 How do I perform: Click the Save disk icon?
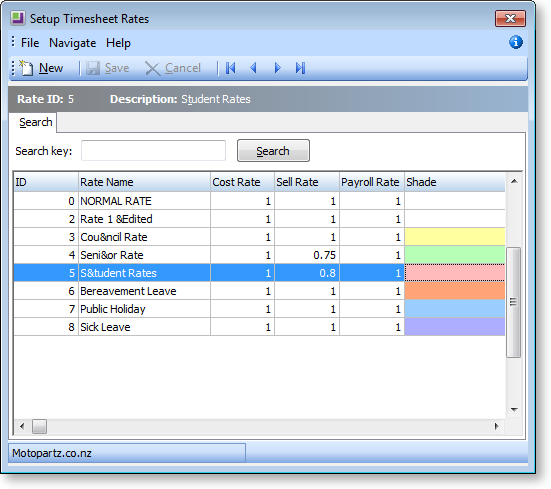point(93,68)
